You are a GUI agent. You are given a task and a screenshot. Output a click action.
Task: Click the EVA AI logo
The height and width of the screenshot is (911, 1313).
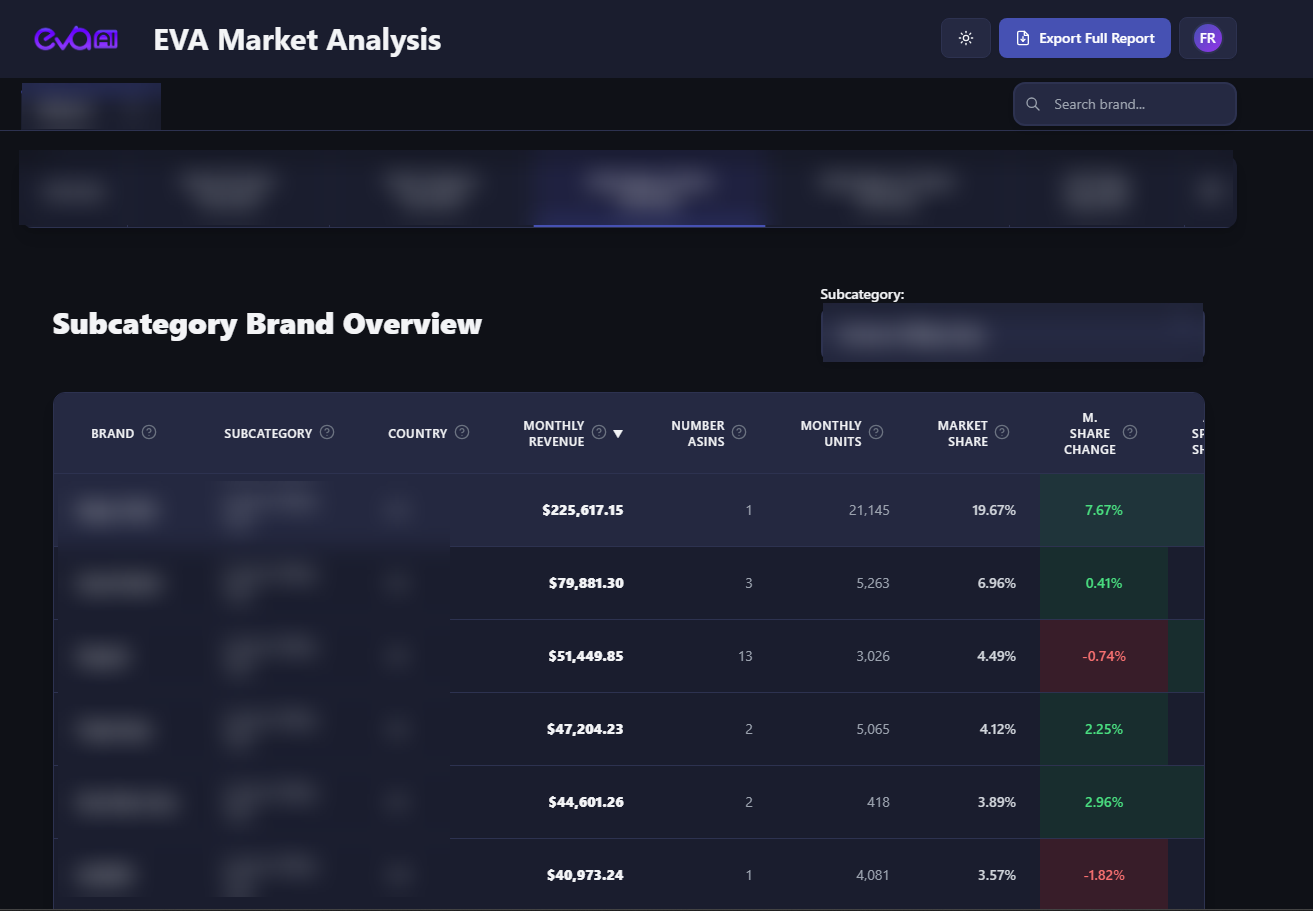pyautogui.click(x=77, y=39)
